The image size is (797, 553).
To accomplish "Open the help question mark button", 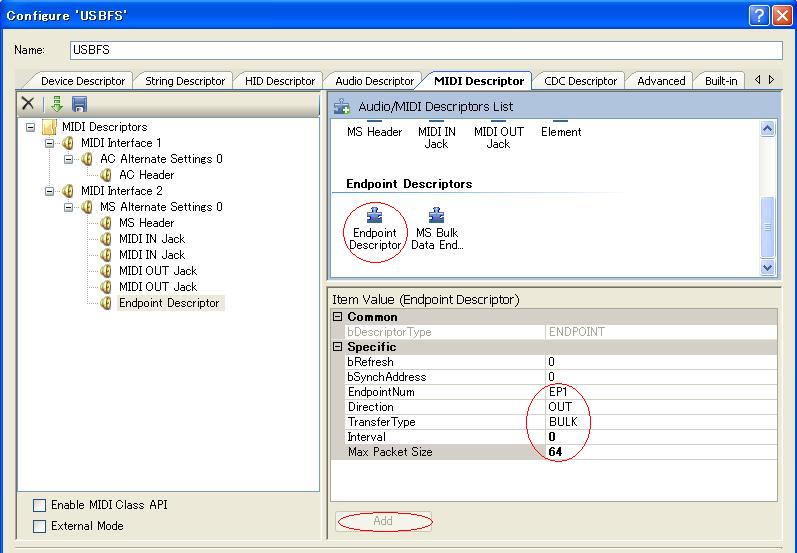I will coord(758,16).
